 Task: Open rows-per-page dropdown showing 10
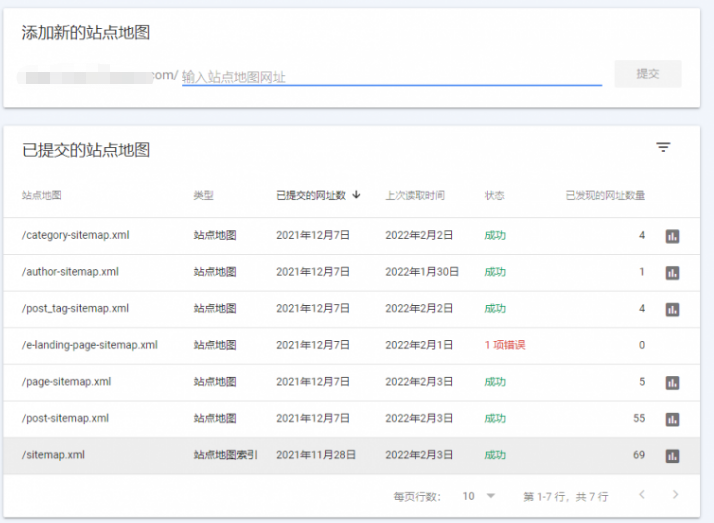coord(479,496)
